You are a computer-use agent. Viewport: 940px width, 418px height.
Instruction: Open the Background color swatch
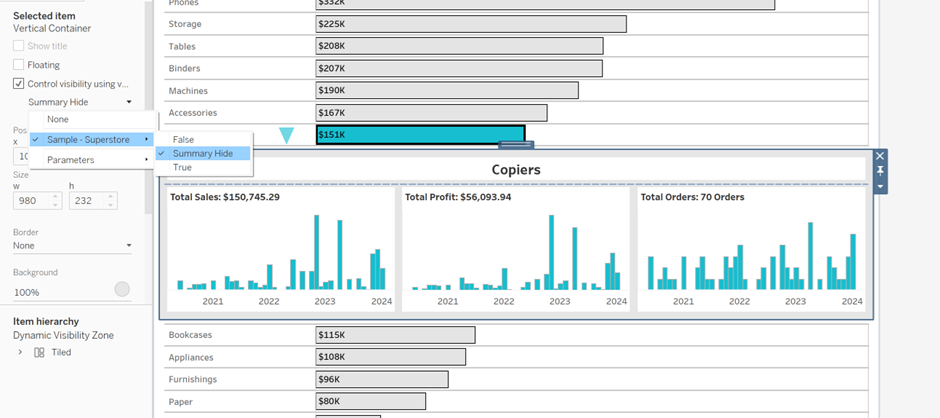[x=122, y=290]
